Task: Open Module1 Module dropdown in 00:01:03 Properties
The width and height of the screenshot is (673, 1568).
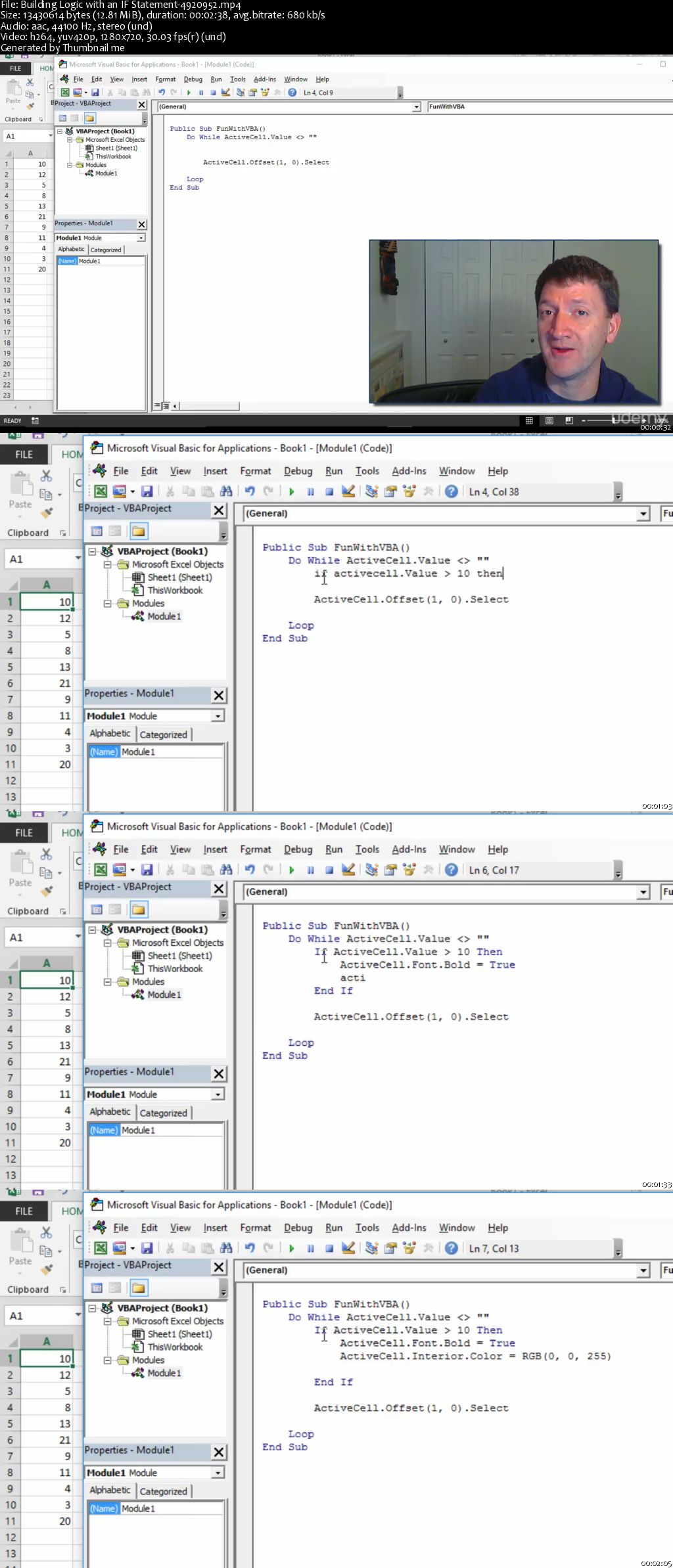Action: [x=218, y=716]
